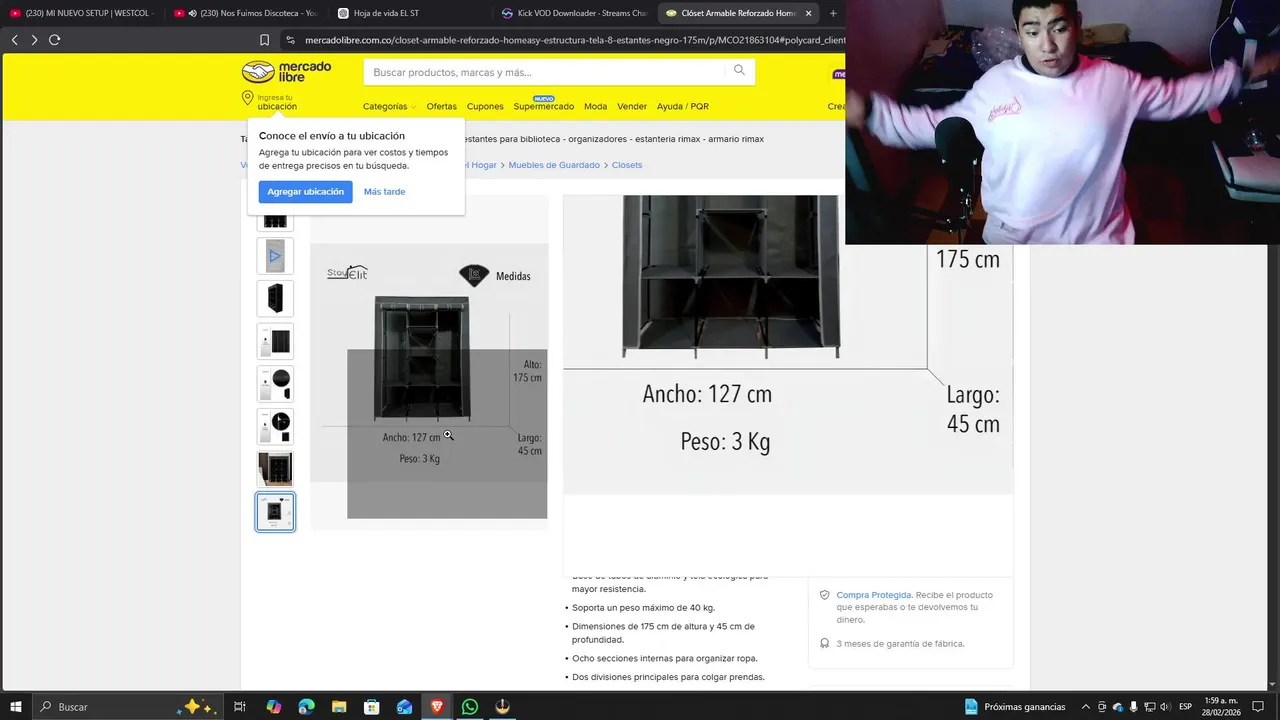Click the warranty ribbon icon
This screenshot has width=1280, height=720.
[825, 644]
